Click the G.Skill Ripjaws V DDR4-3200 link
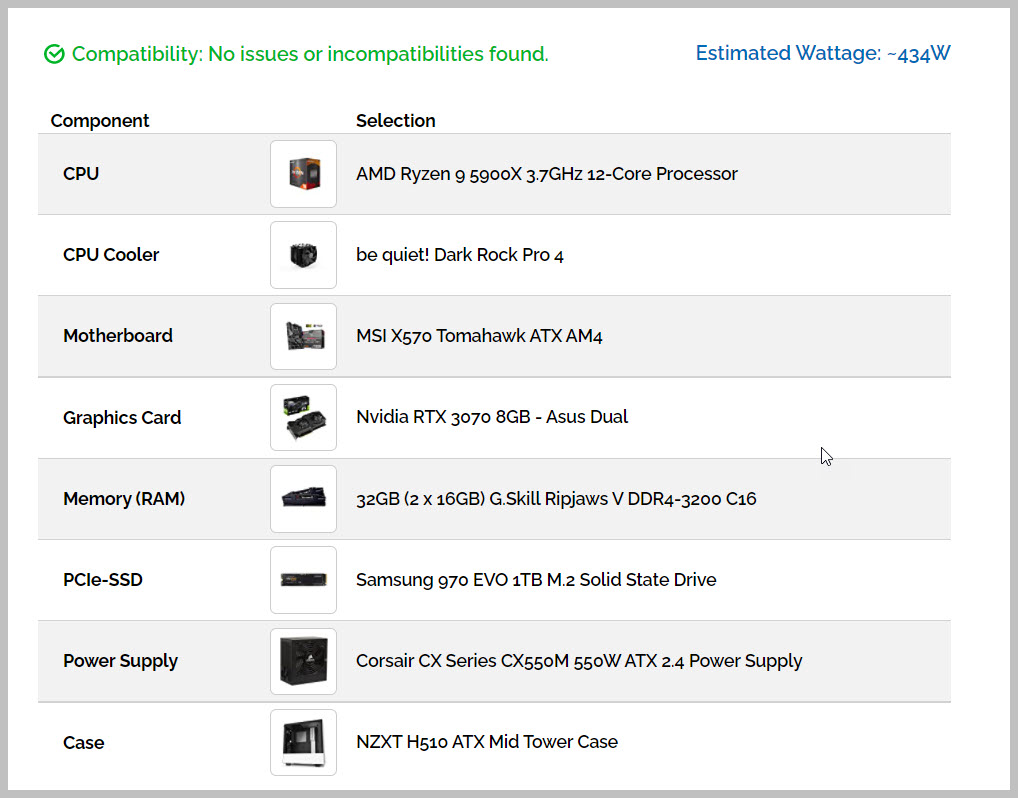The height and width of the screenshot is (798, 1018). tap(555, 498)
